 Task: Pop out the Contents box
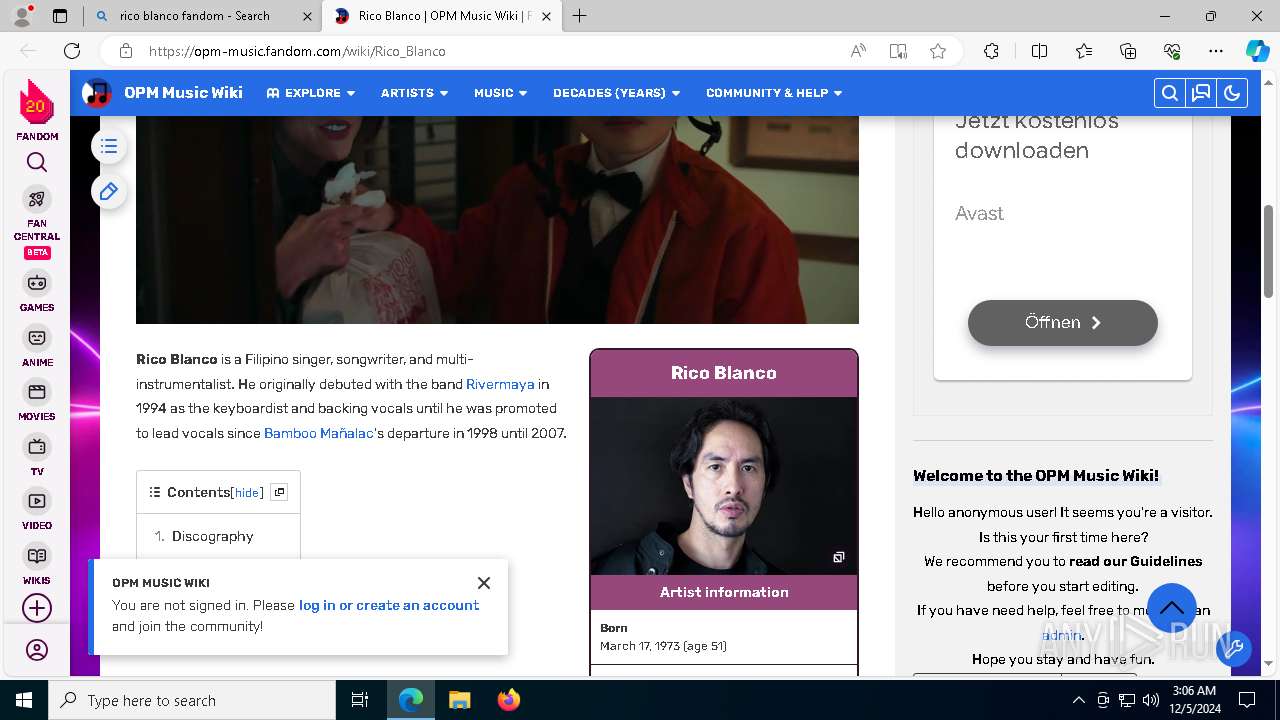pos(279,492)
